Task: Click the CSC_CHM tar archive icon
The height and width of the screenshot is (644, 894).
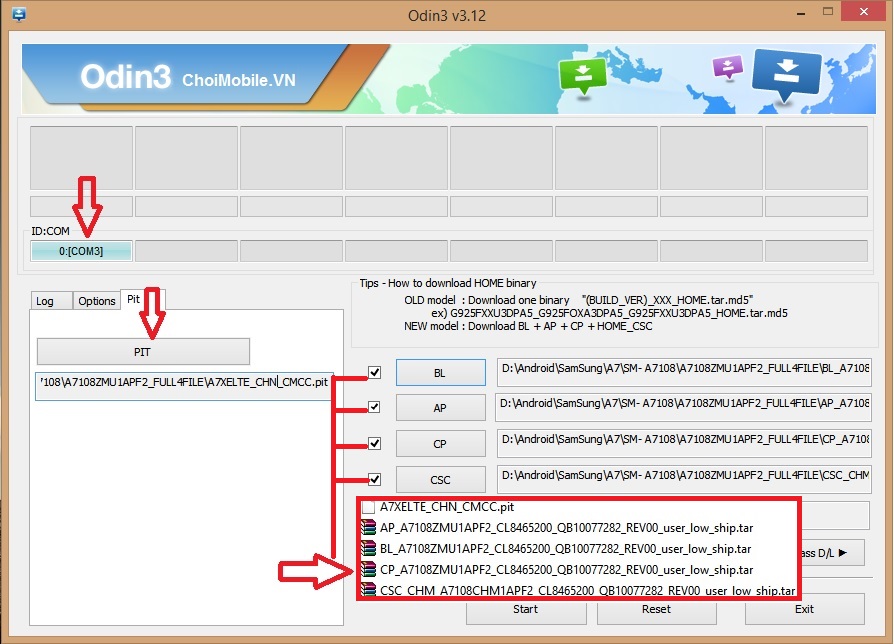Action: coord(369,589)
